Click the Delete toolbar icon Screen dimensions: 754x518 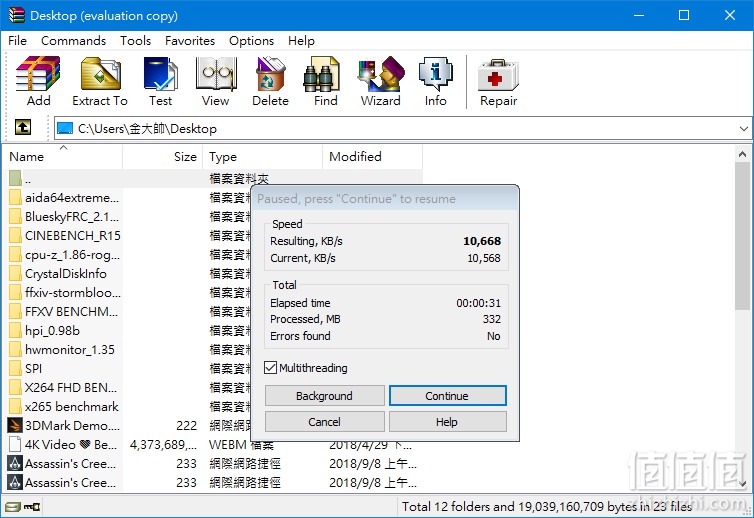pyautogui.click(x=270, y=74)
